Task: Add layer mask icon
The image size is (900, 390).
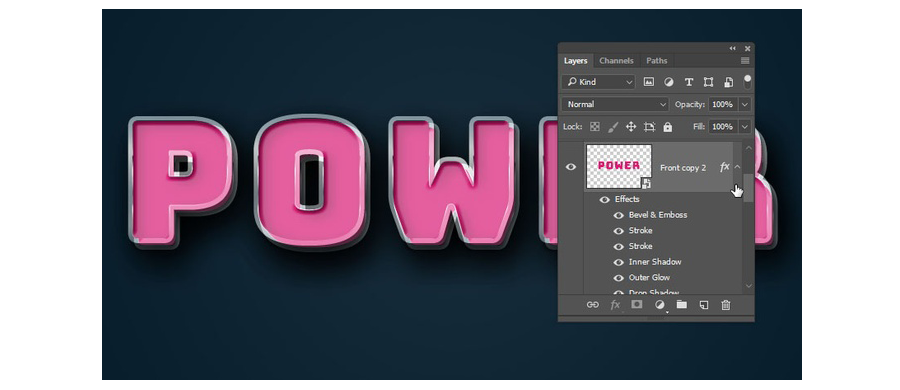Action: pos(637,304)
